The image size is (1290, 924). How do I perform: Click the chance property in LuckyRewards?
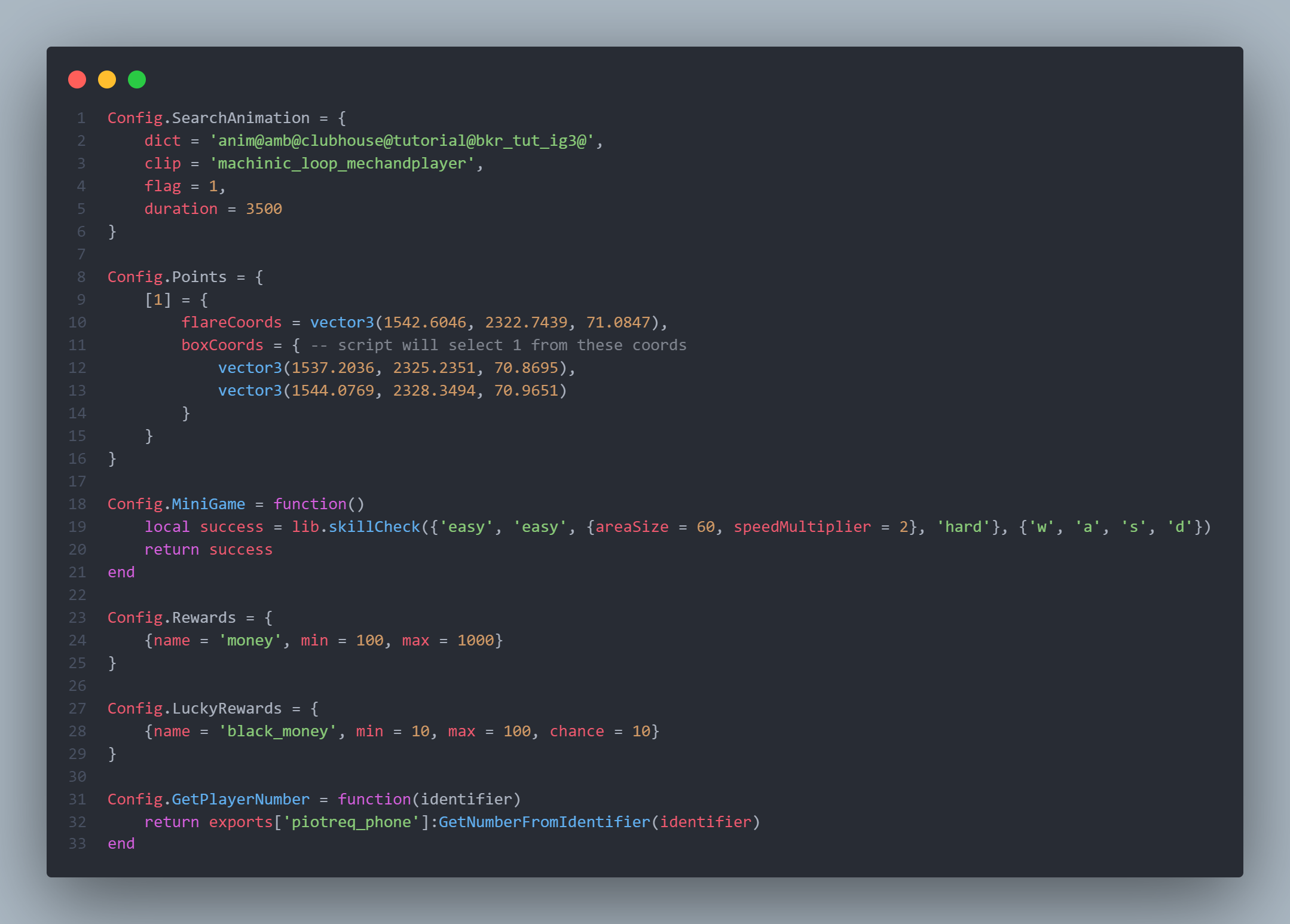(576, 732)
